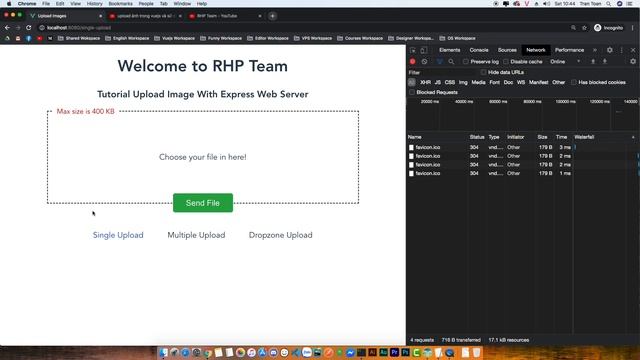Sort requests by the Status column header
640x360 pixels.
coord(477,137)
